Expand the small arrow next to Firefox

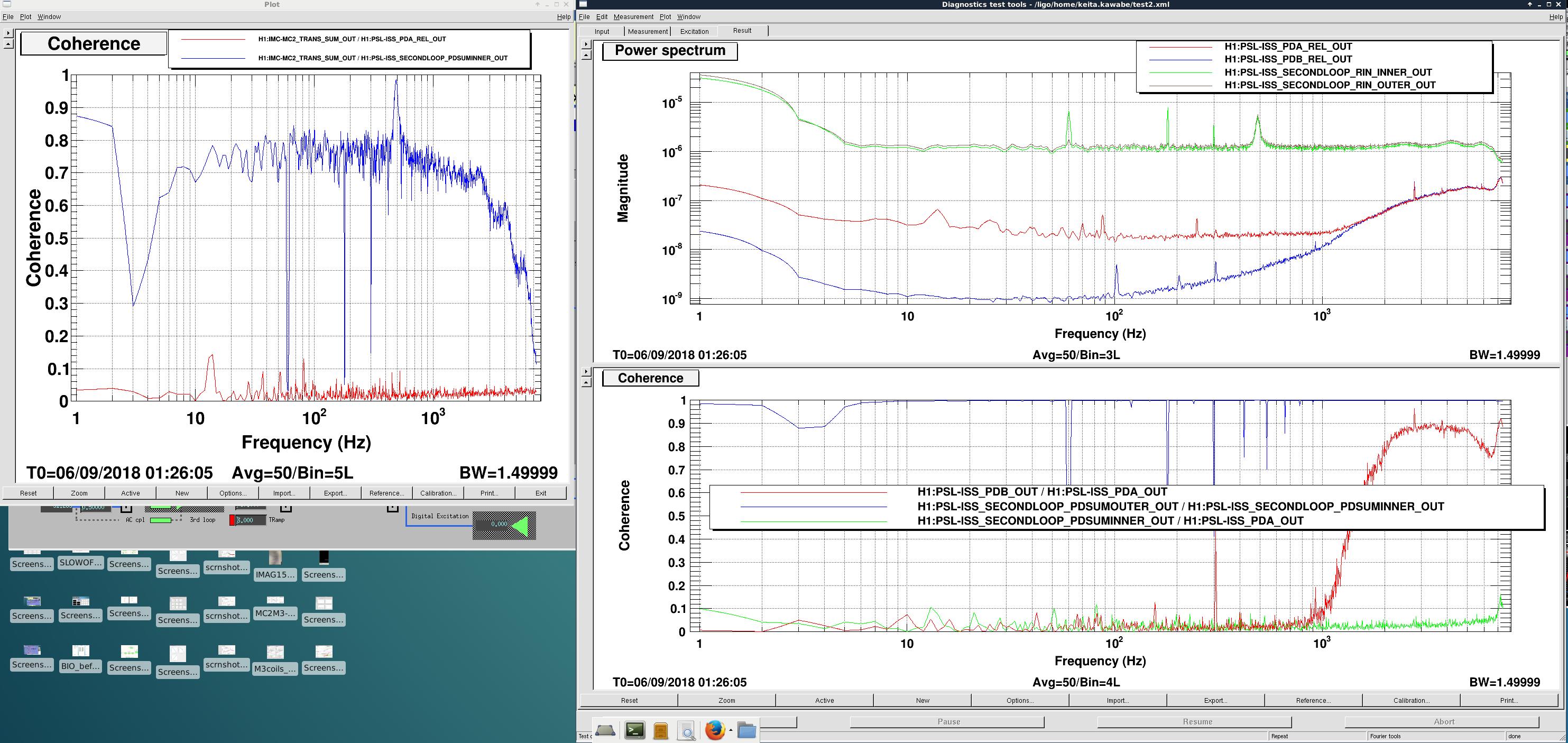click(x=731, y=730)
